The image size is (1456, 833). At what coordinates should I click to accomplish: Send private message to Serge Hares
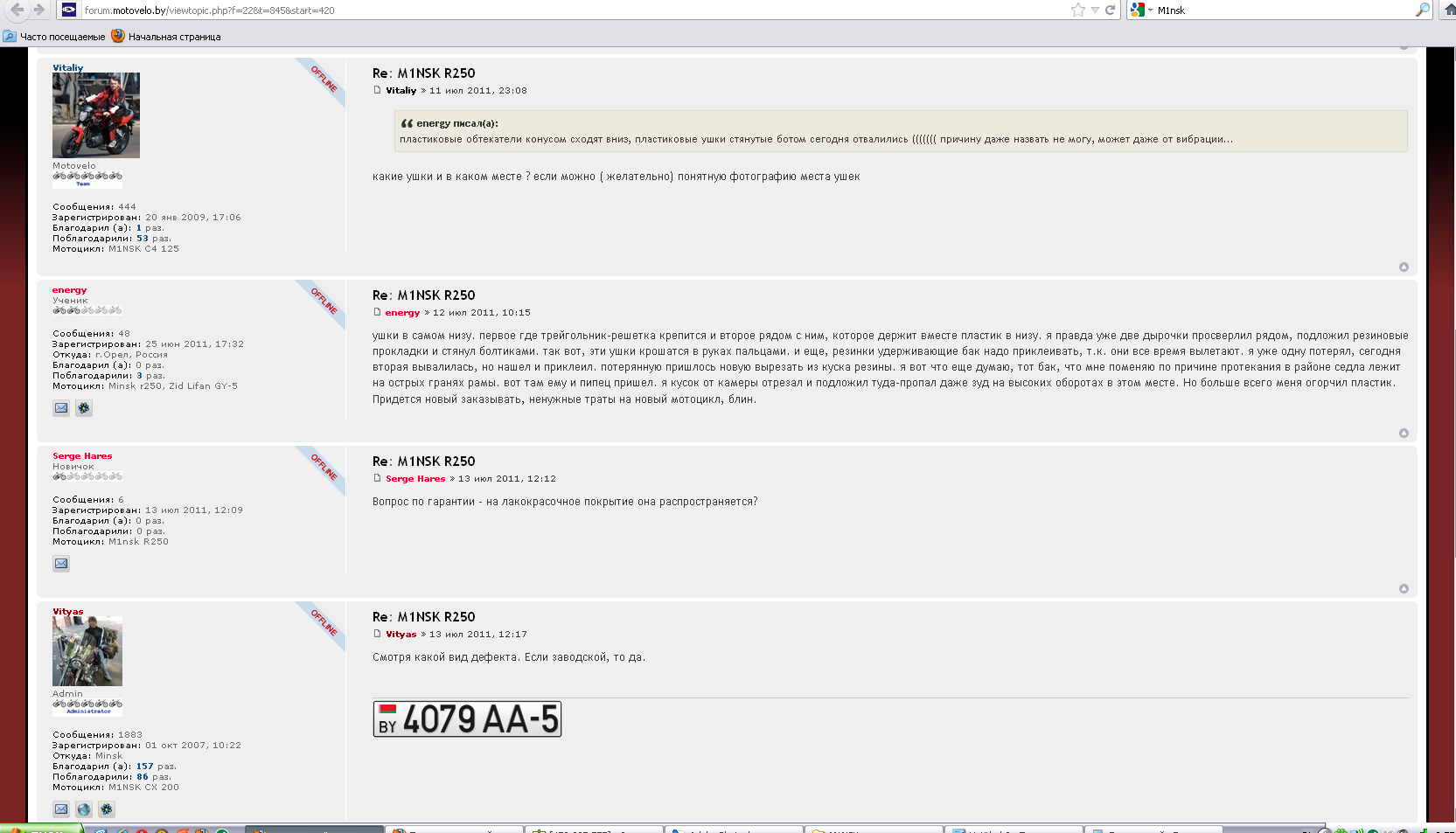tap(61, 564)
